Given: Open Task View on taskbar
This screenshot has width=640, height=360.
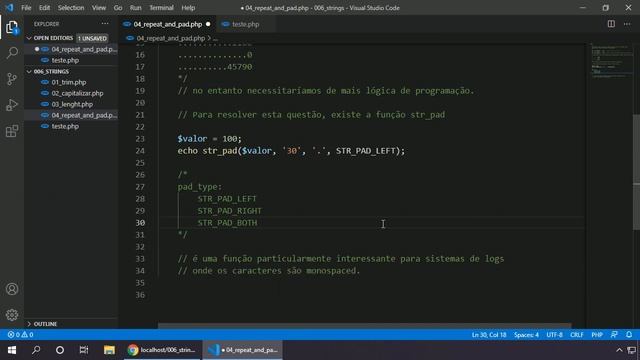Looking at the screenshot, I should (x=84, y=350).
